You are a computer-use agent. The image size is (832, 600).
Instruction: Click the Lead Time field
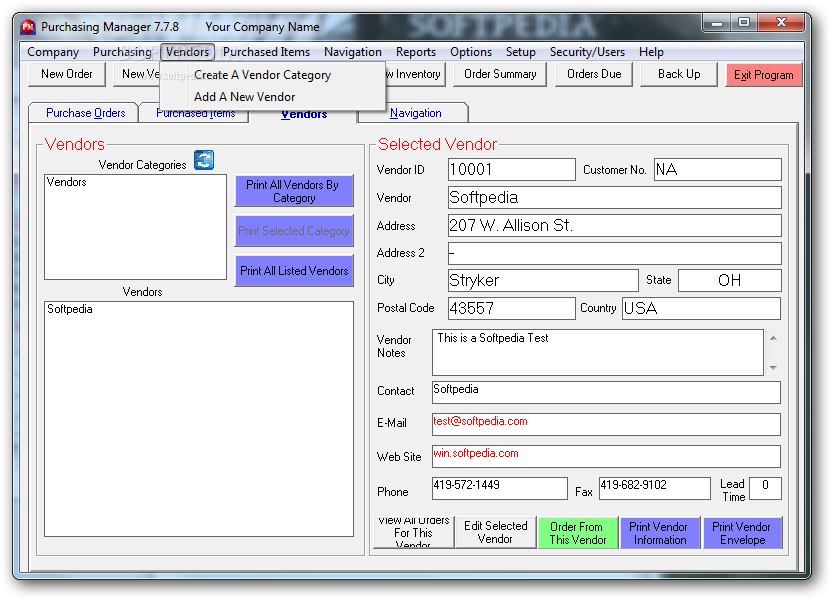click(765, 488)
